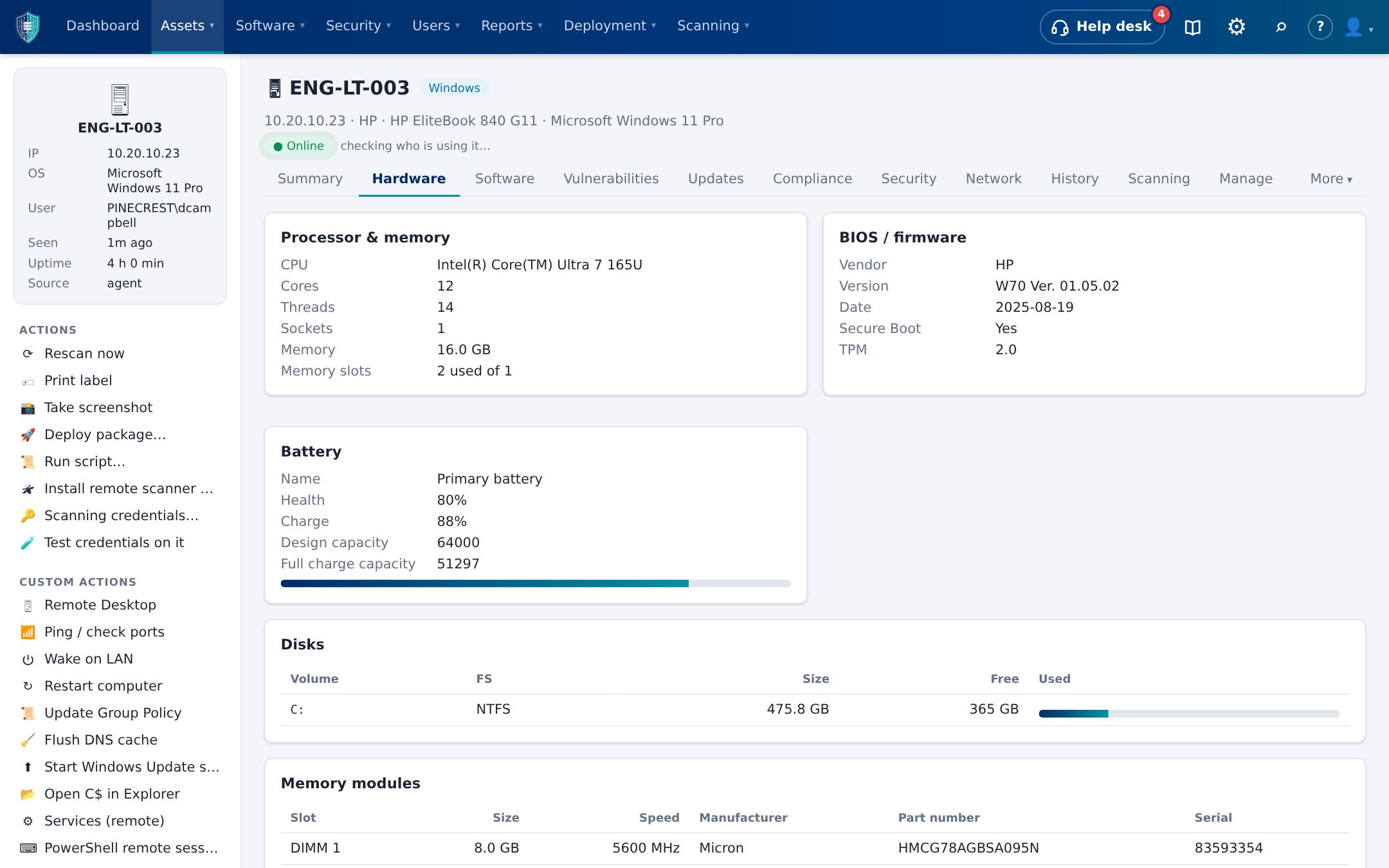Click Ping / check ports icon

[28, 633]
